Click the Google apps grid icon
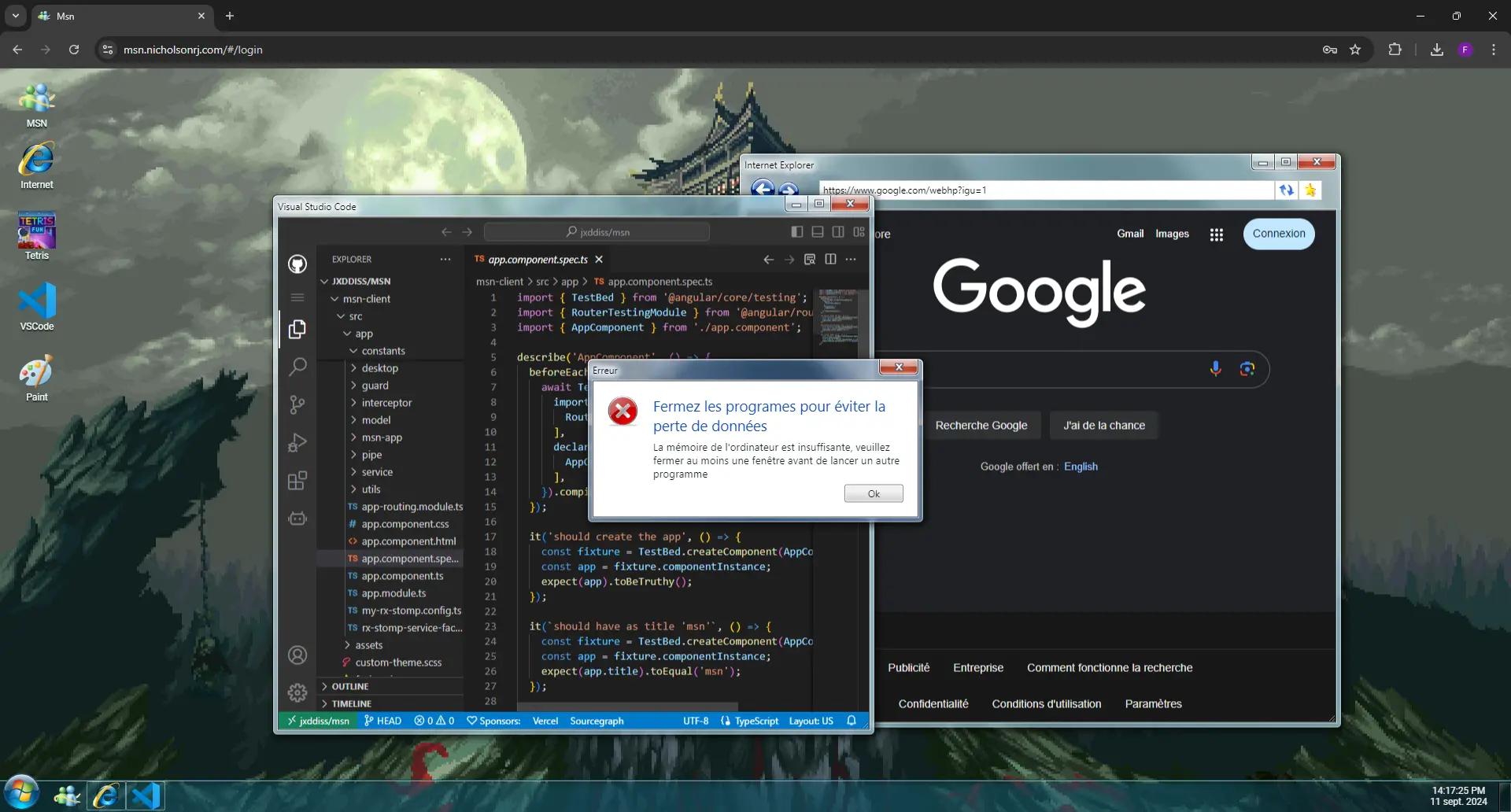Viewport: 1511px width, 812px height. 1216,234
